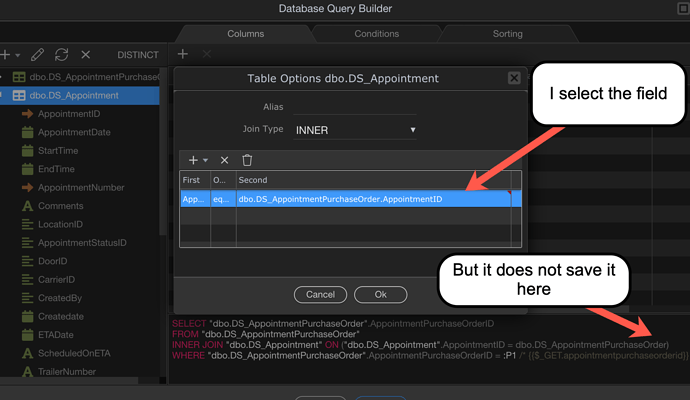The image size is (690, 400).
Task: Switch to the Conditions tab
Action: coord(376,34)
